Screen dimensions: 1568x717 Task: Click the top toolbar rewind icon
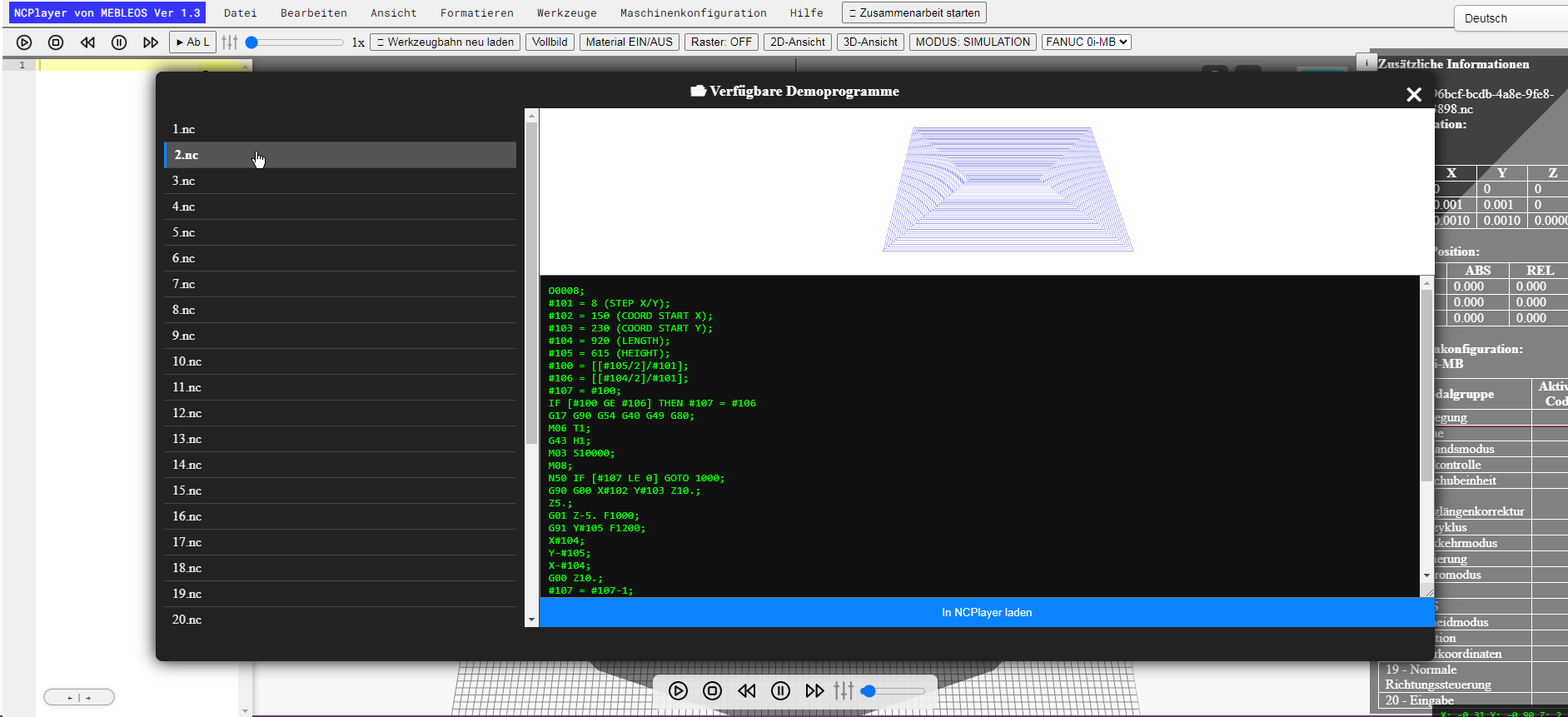(87, 42)
